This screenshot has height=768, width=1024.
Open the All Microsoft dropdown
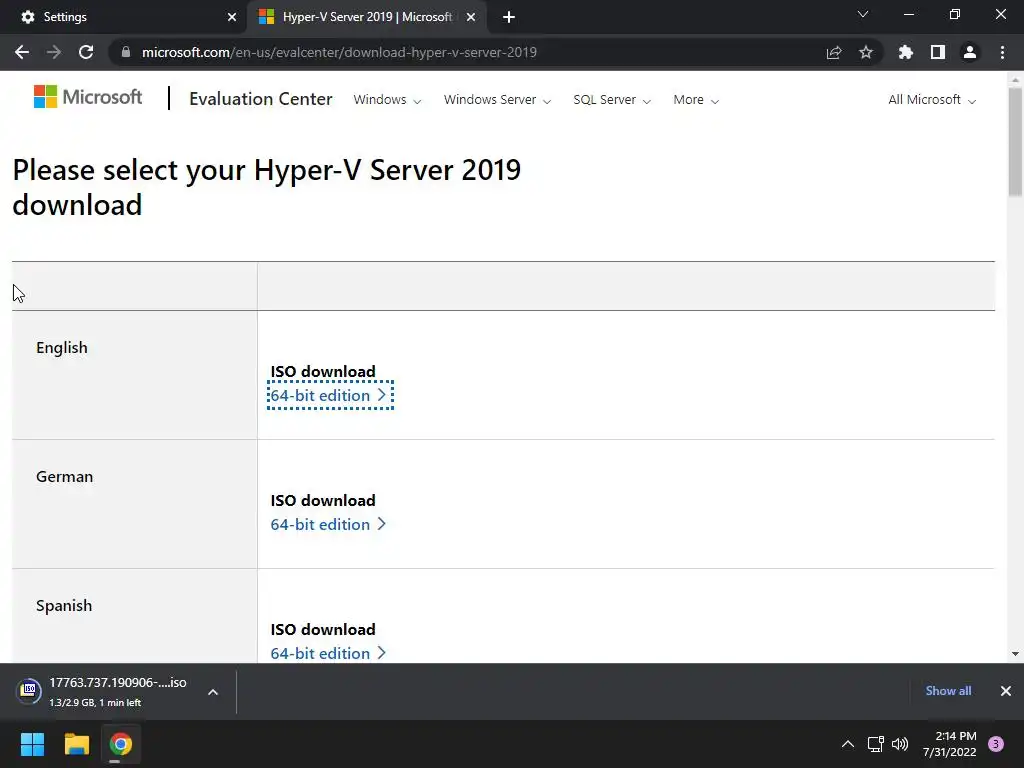(932, 100)
